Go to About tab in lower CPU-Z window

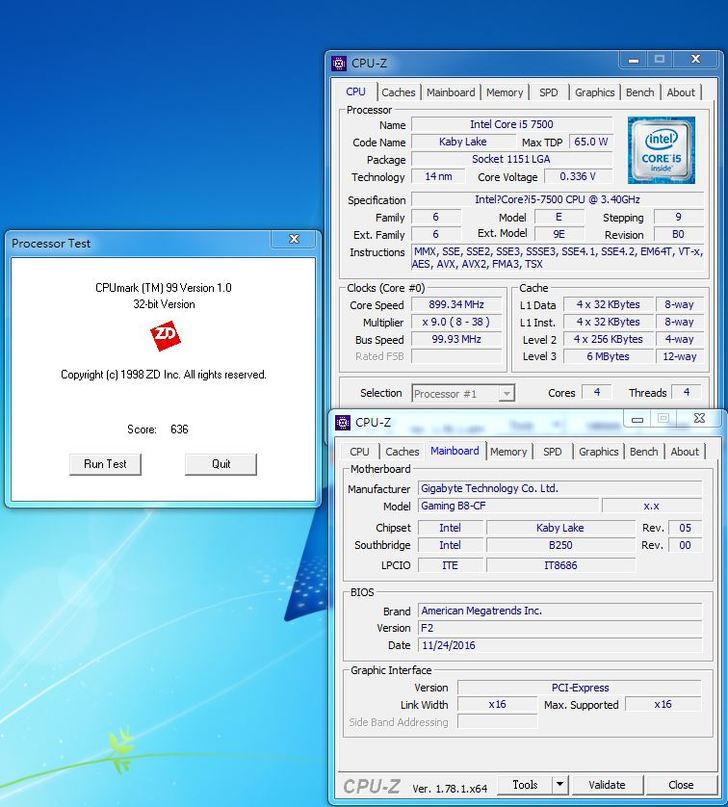[x=684, y=452]
